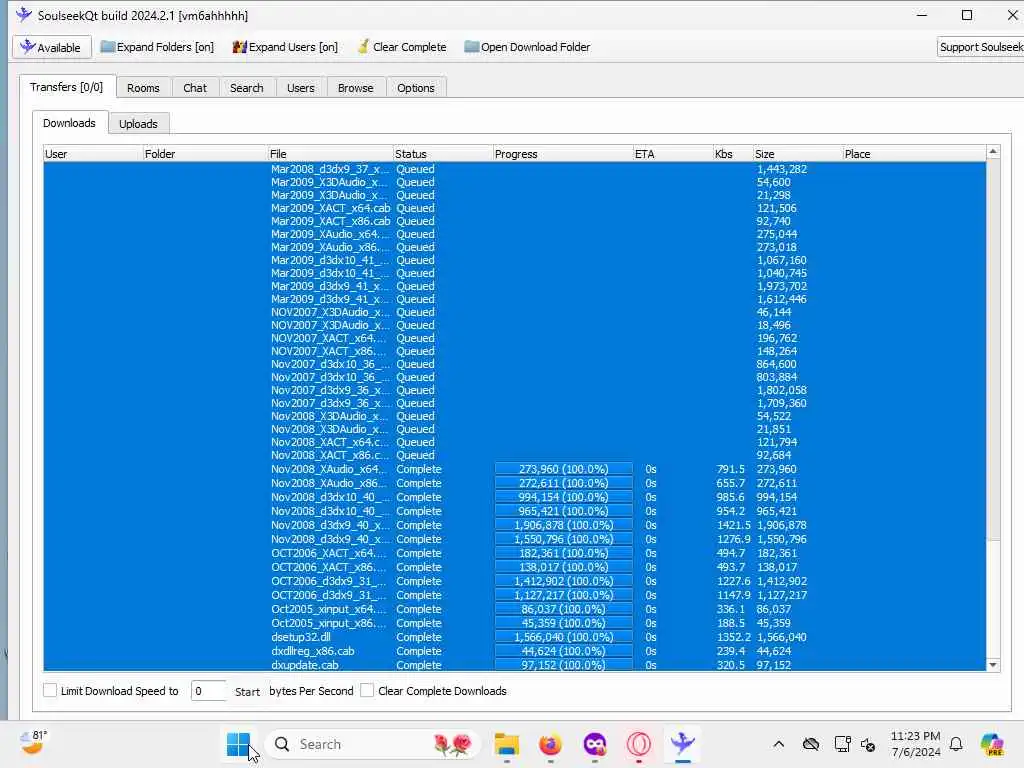Screen dimensions: 1024x768
Task: Open Firefox from the taskbar
Action: pyautogui.click(x=551, y=744)
